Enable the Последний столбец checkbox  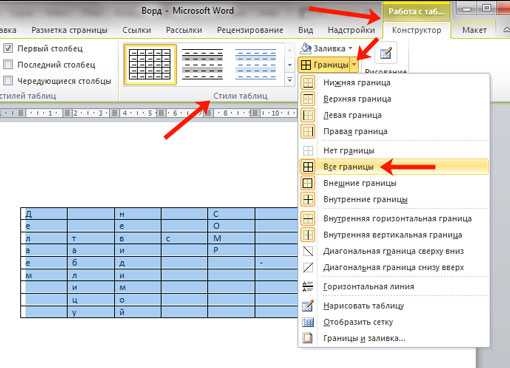(8, 64)
